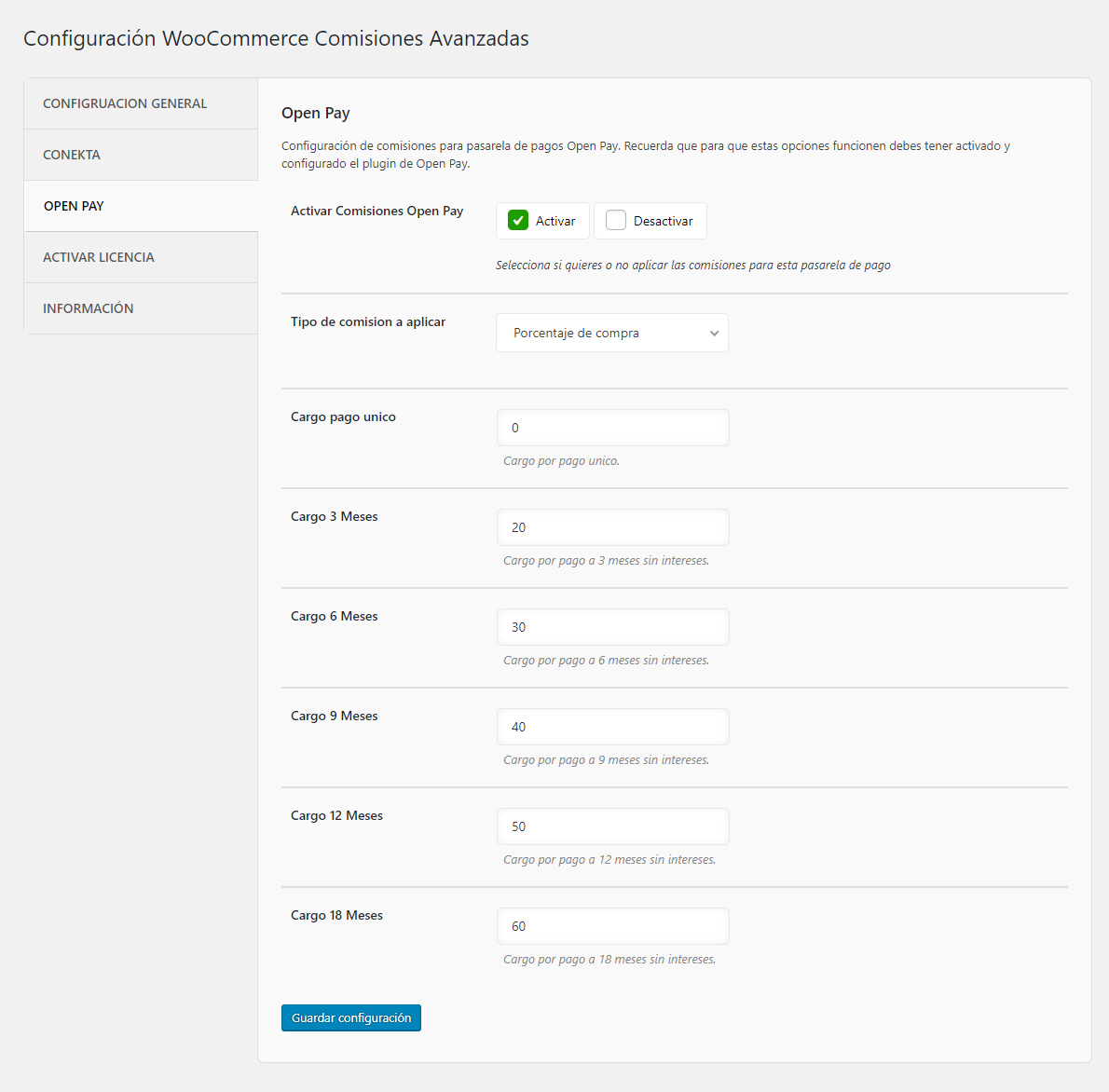Click the Activar Comisiones Open Pay label
The height and width of the screenshot is (1092, 1109).
tap(377, 212)
